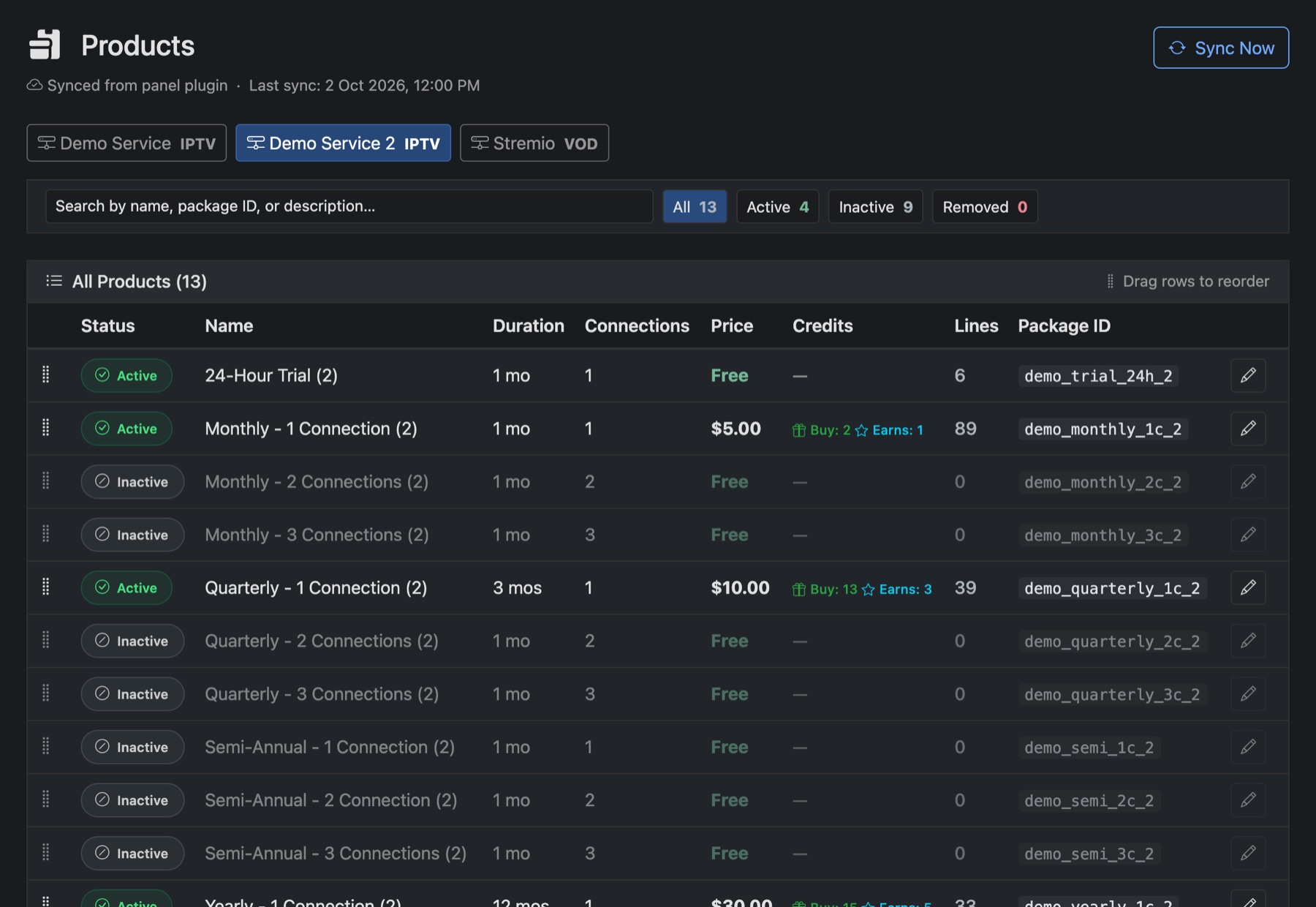Edit the 24-Hour Trial (2) product
The width and height of the screenshot is (1316, 907).
pos(1248,375)
